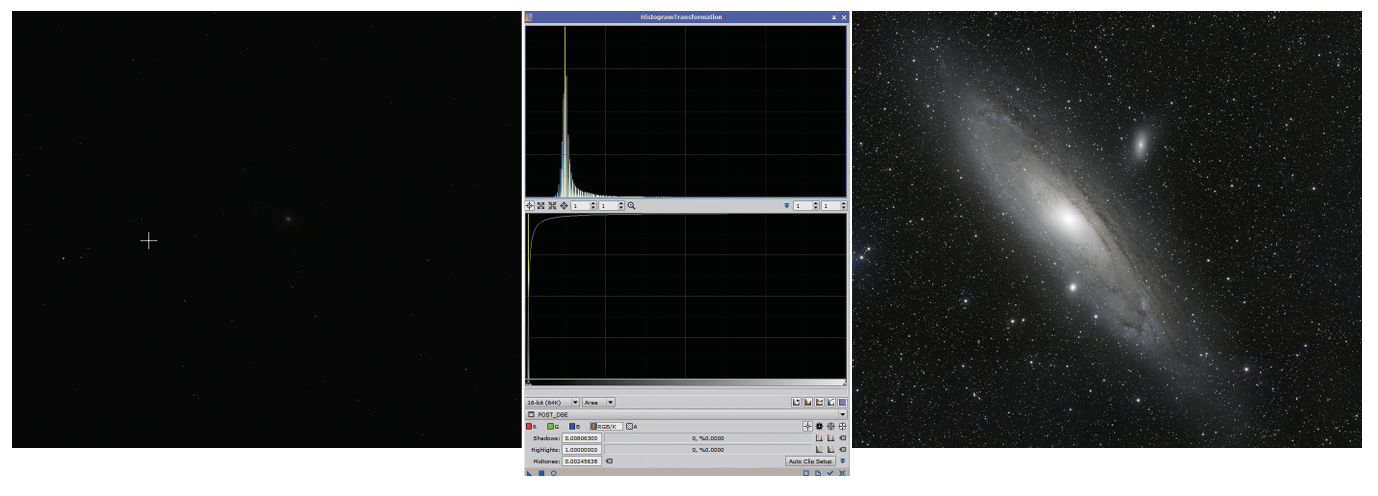1378x496 pixels.
Task: Click blue double-arrow icon beside lower zoom spinboxes
Action: (x=787, y=206)
